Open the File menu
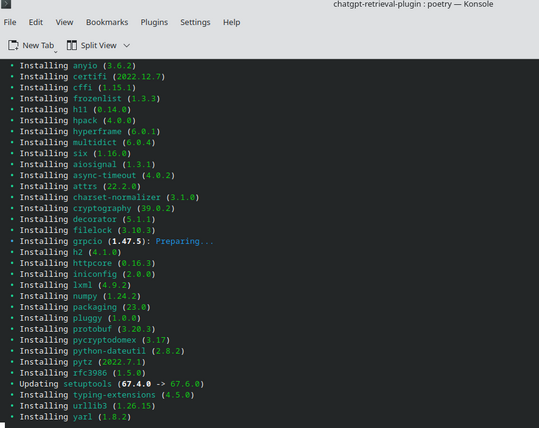Image resolution: width=539 pixels, height=428 pixels. coord(10,22)
